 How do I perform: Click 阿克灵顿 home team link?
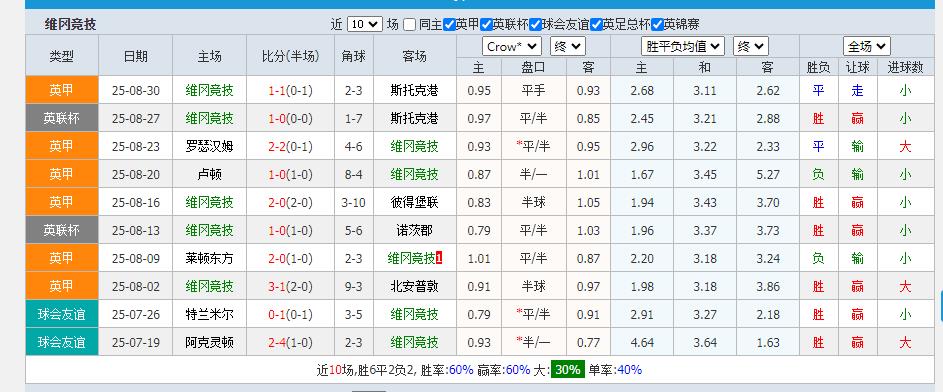209,343
